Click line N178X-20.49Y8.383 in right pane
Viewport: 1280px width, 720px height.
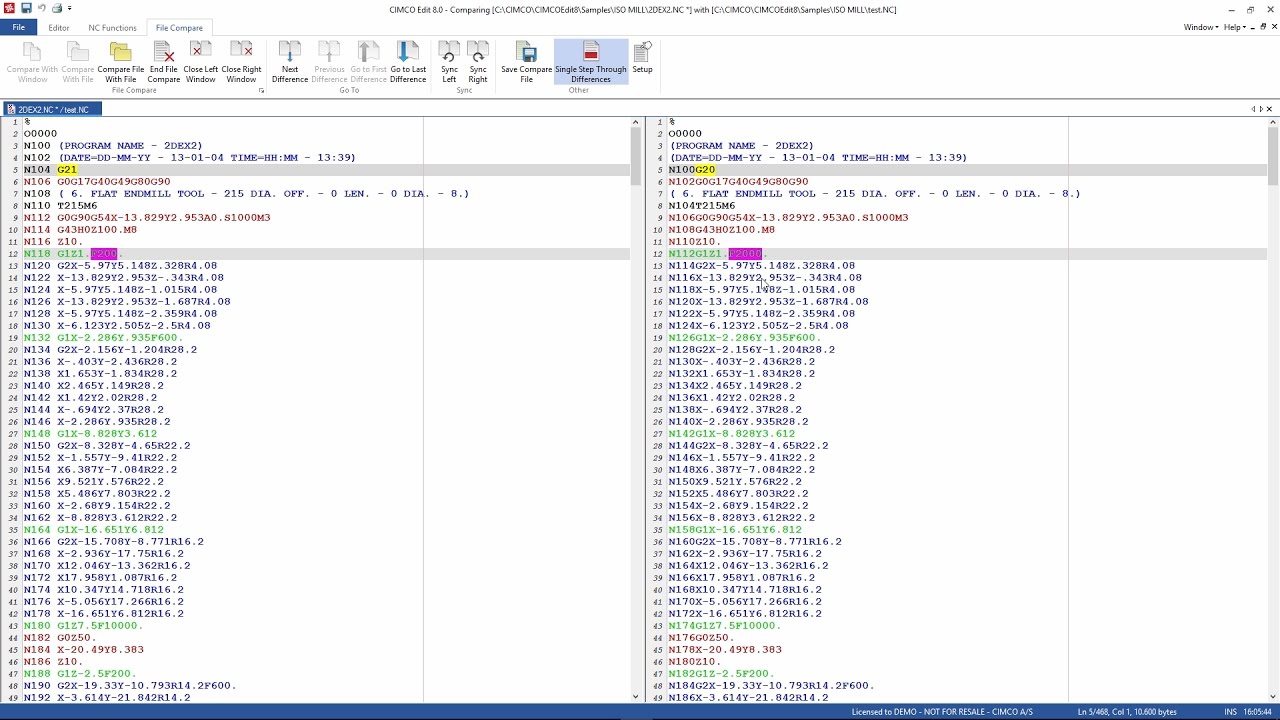point(725,650)
